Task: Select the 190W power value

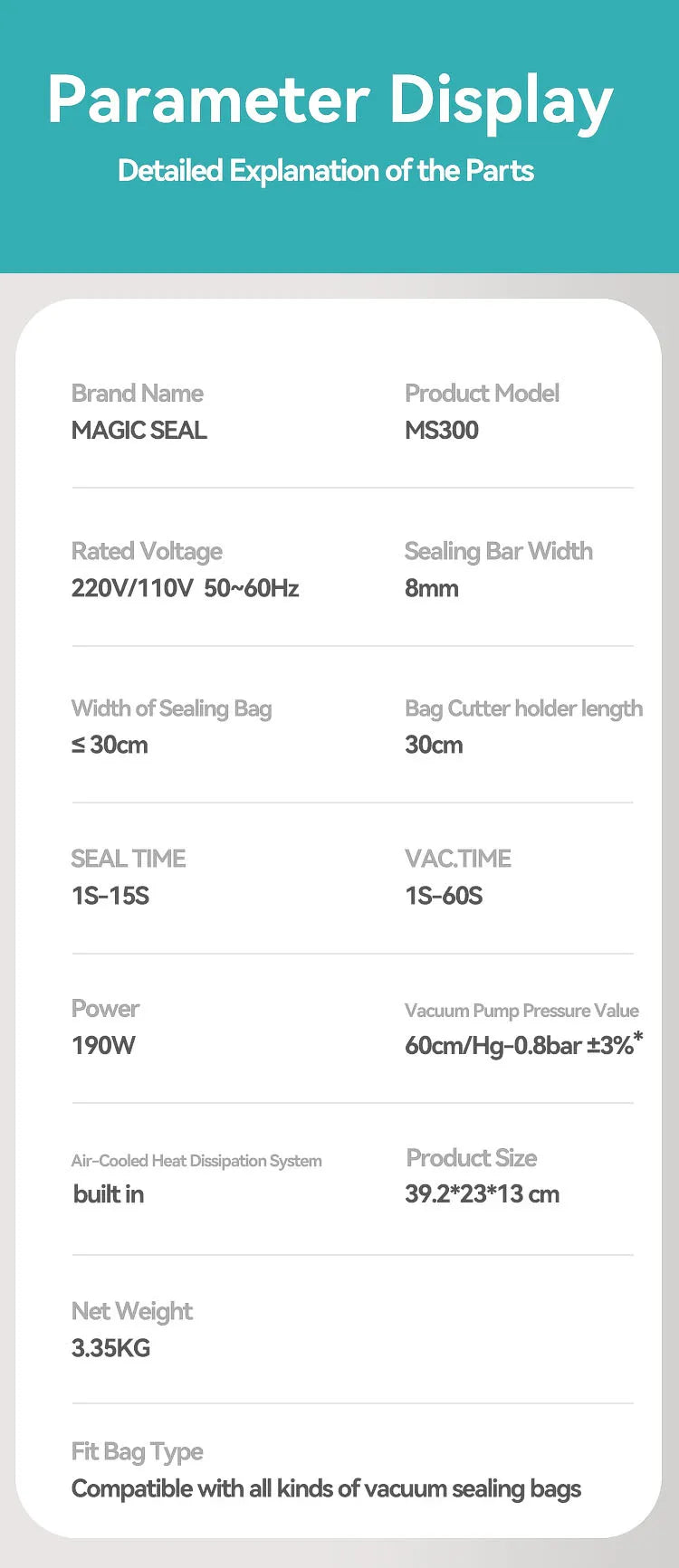Action: 103,1046
